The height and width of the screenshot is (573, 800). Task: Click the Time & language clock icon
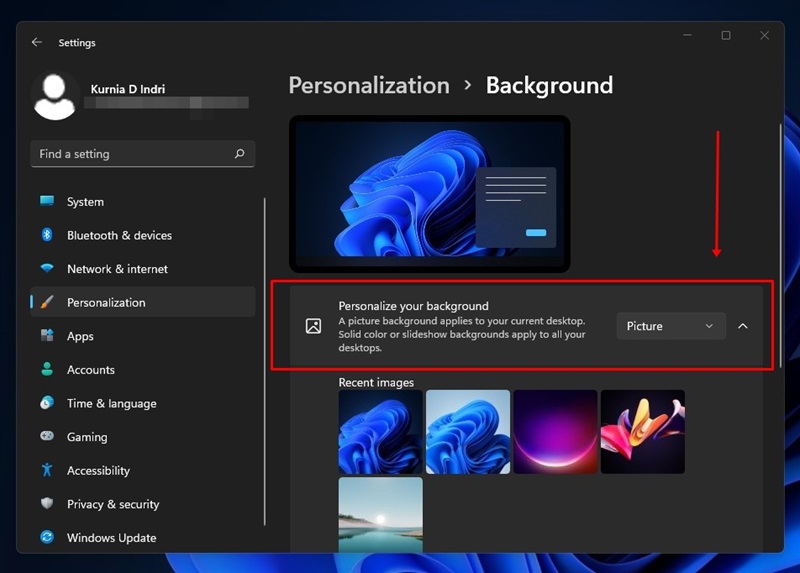point(47,403)
